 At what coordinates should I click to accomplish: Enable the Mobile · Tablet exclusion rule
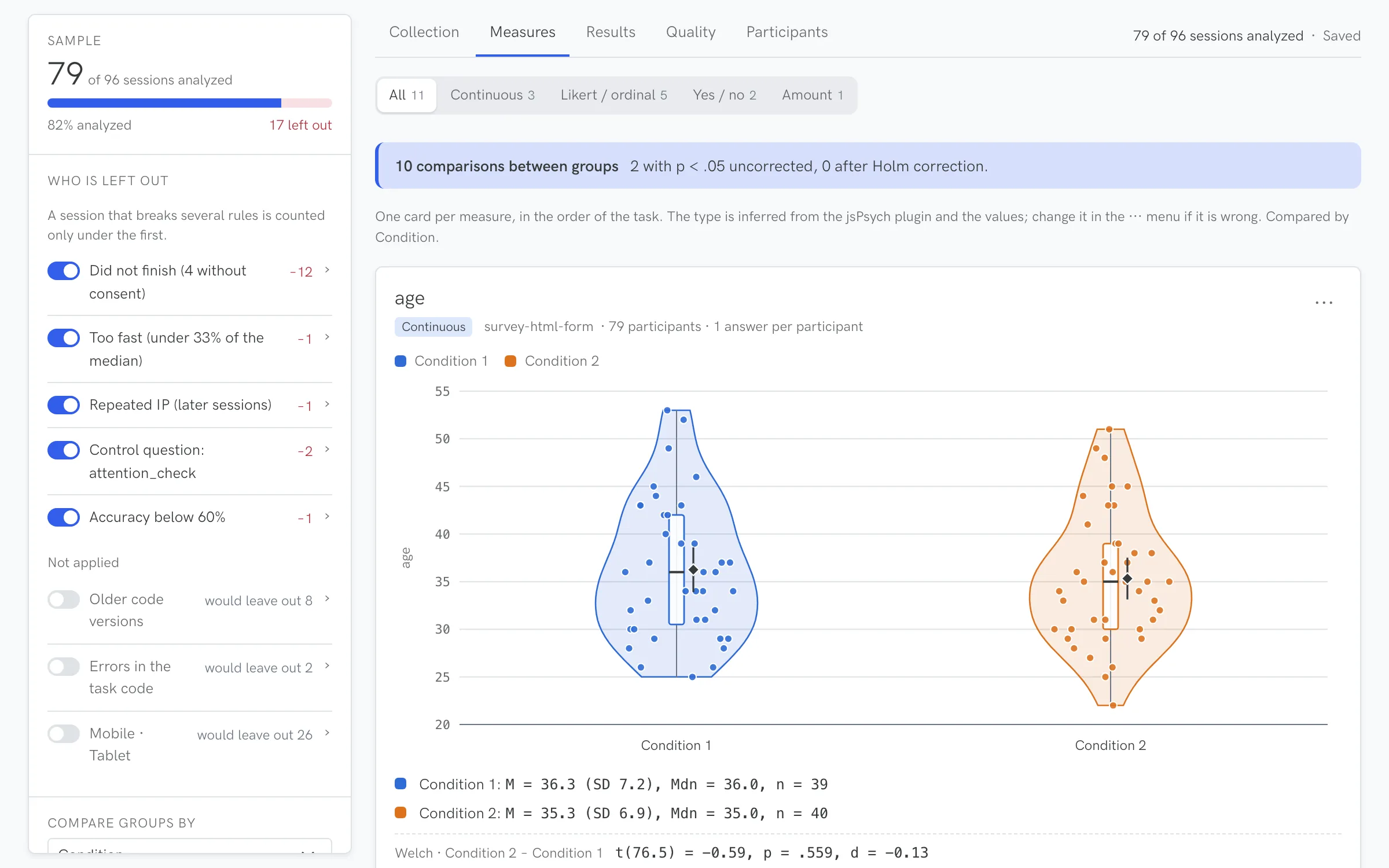click(64, 734)
